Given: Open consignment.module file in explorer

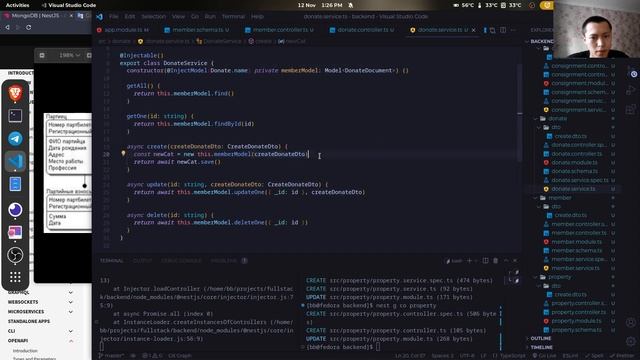Looking at the screenshot, I should point(578,83).
